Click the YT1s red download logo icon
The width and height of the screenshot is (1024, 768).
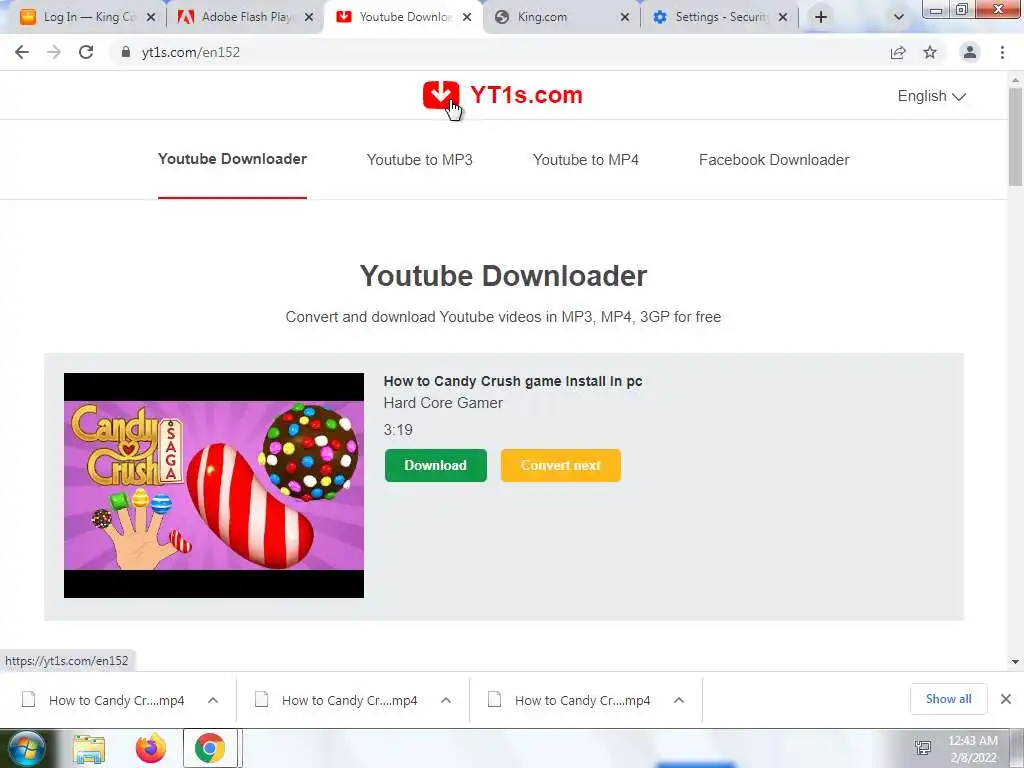[x=441, y=95]
